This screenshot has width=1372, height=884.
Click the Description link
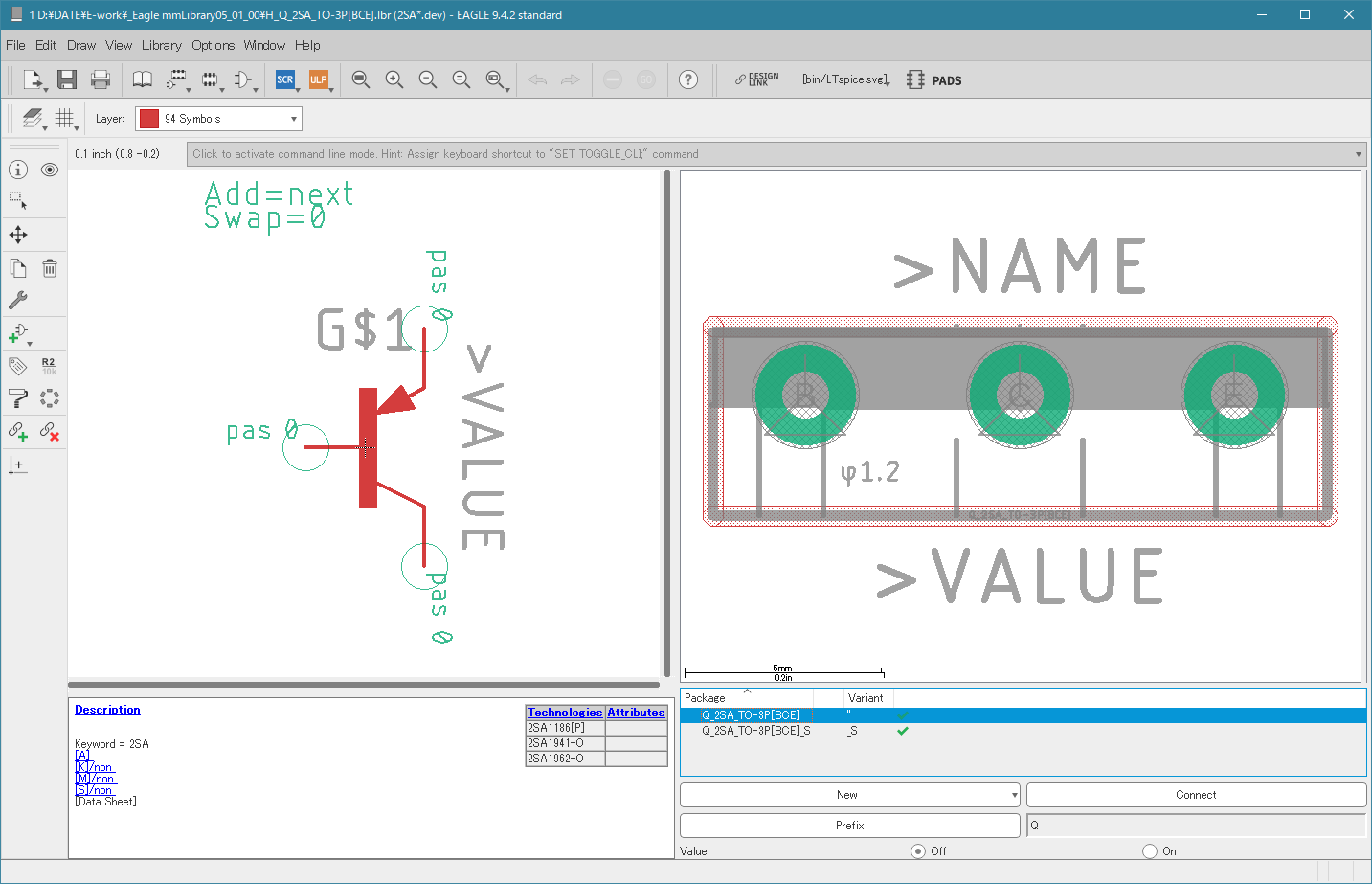tap(107, 710)
